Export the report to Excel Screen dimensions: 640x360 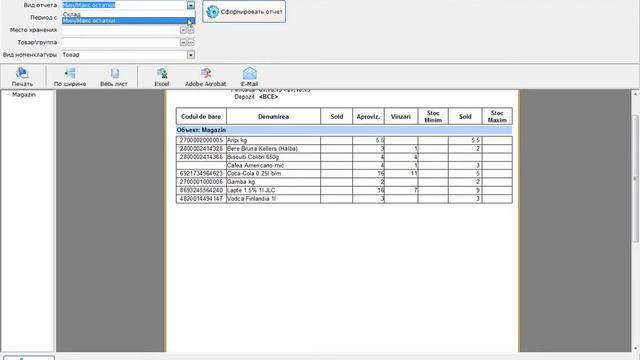162,77
